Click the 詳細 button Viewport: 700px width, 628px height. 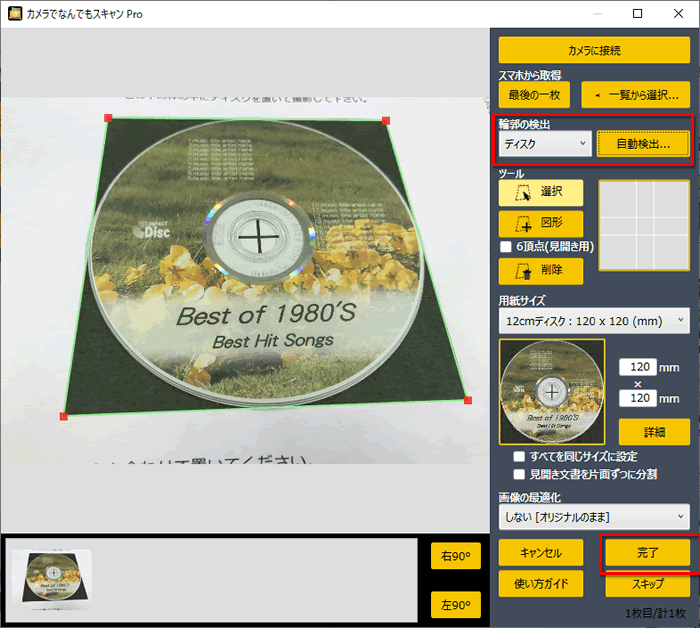[x=654, y=432]
